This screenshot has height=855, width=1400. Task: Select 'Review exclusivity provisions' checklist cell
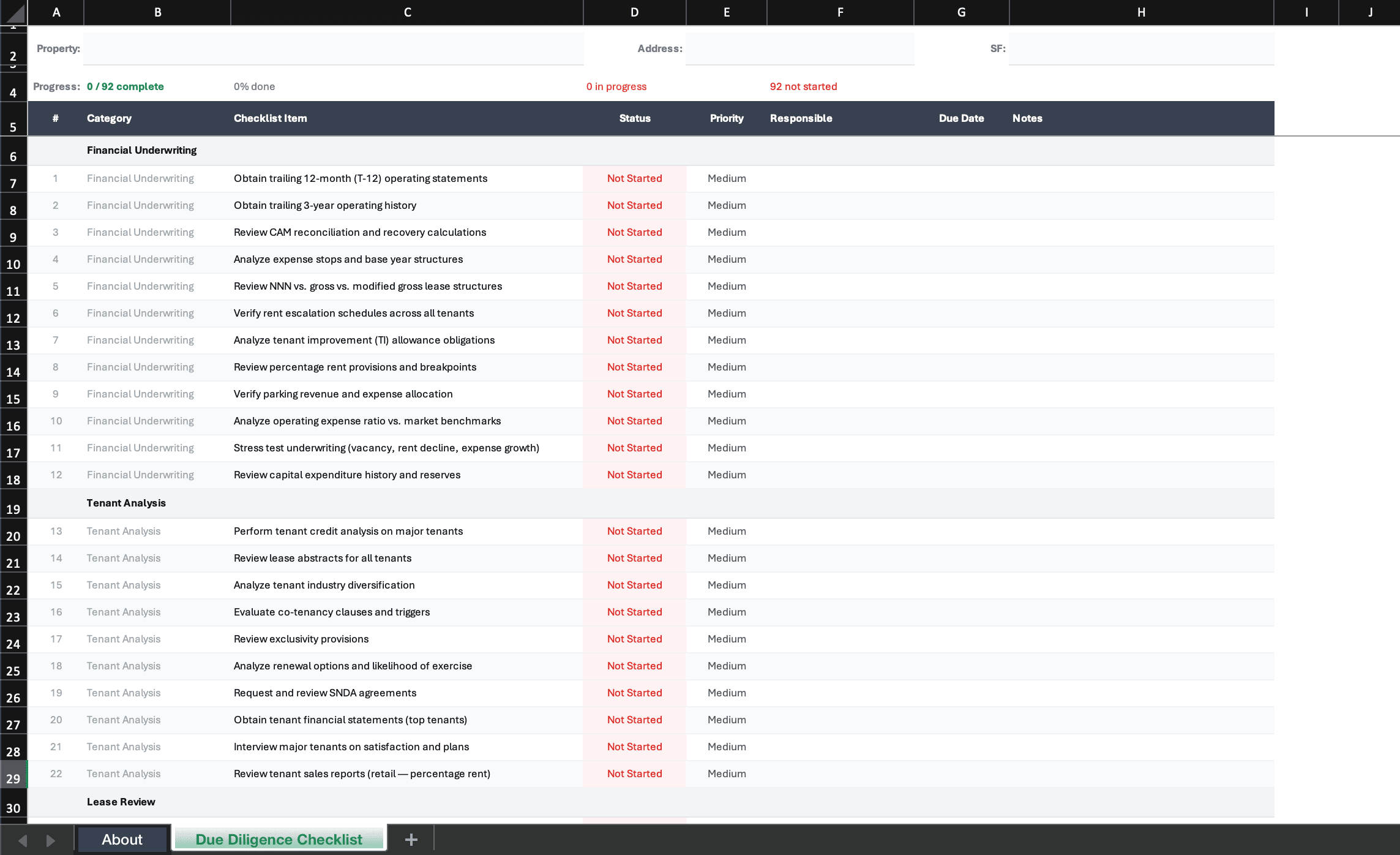click(301, 639)
